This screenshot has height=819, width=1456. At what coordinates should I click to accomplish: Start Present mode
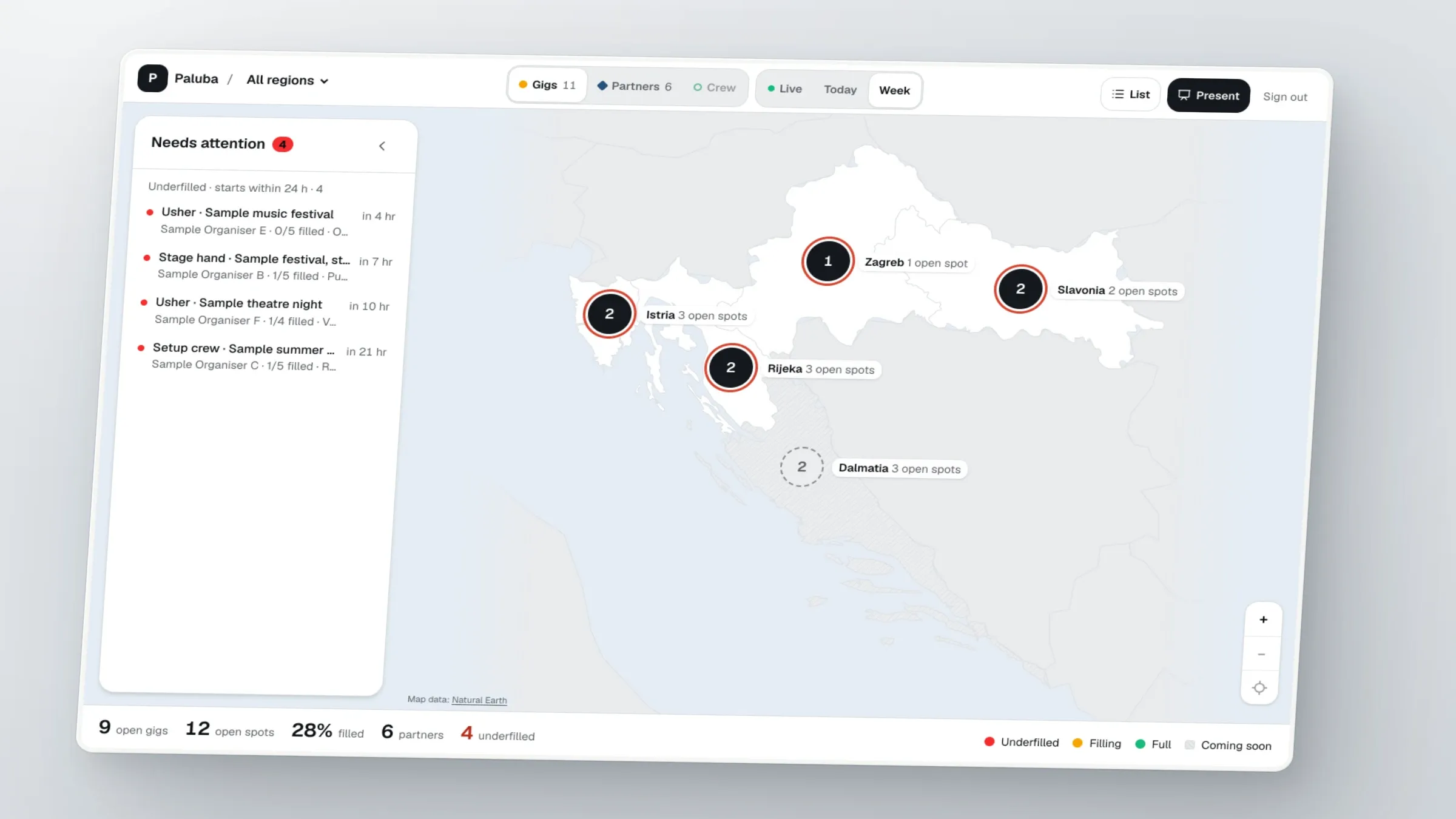pyautogui.click(x=1208, y=95)
